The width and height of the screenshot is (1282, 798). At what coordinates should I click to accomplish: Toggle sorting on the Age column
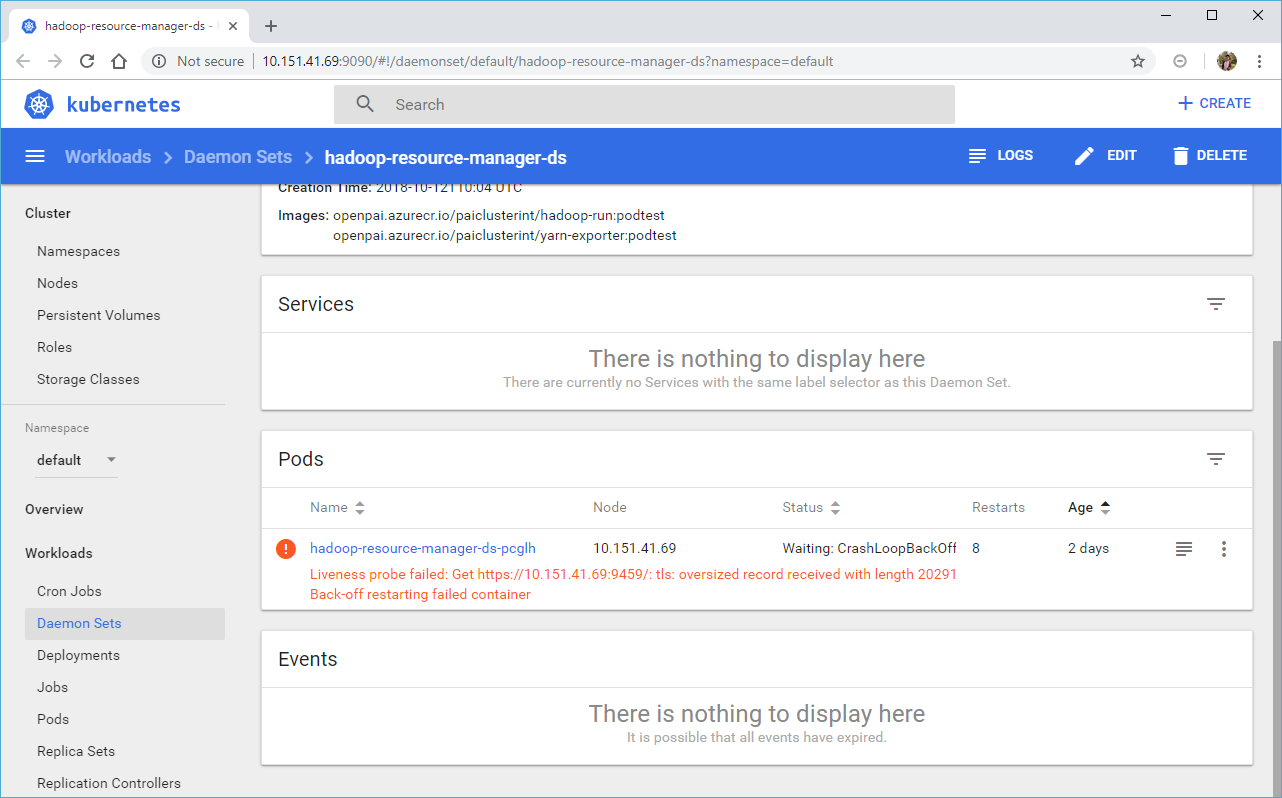click(x=1105, y=507)
